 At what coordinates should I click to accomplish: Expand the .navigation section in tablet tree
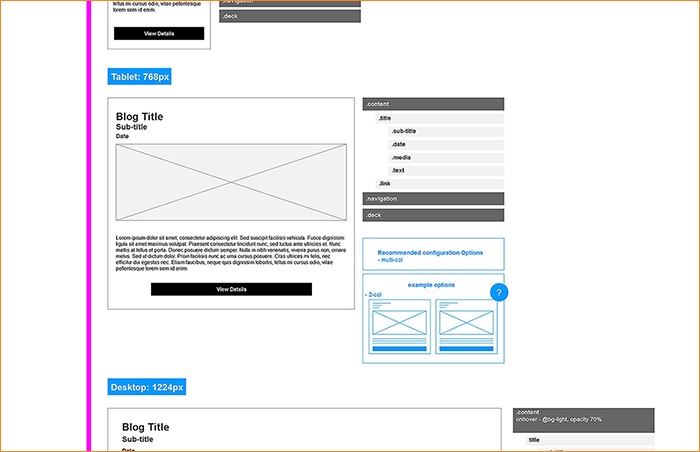click(x=433, y=199)
